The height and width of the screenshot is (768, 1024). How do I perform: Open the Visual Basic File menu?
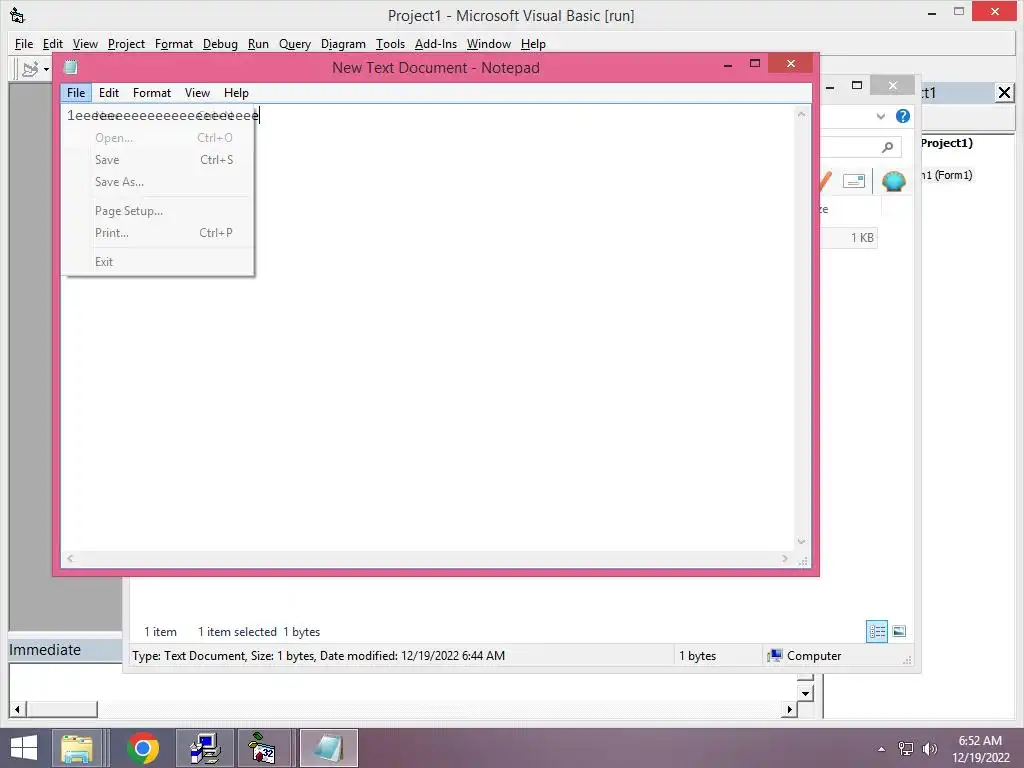coord(24,44)
